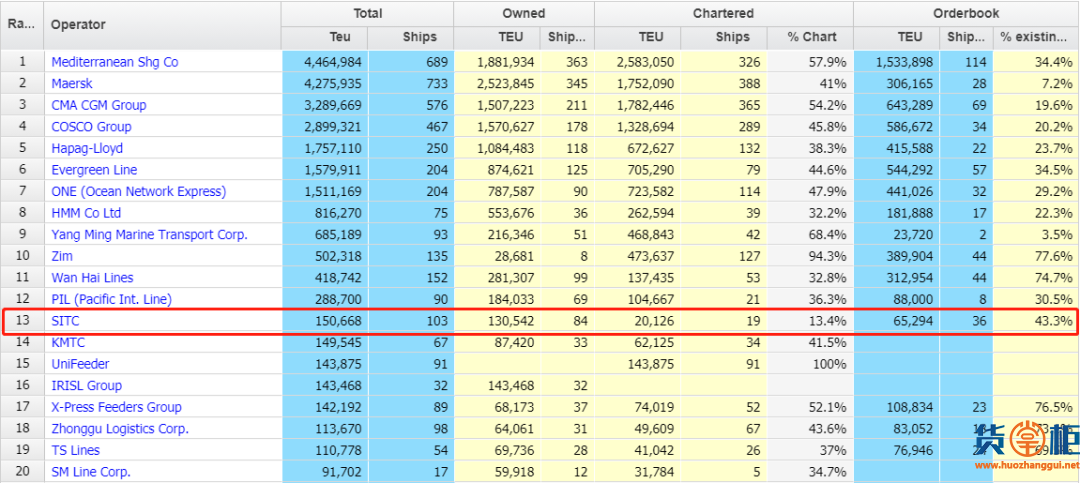The height and width of the screenshot is (483, 1080).
Task: Open the CMA CGM Group link
Action: [x=98, y=105]
